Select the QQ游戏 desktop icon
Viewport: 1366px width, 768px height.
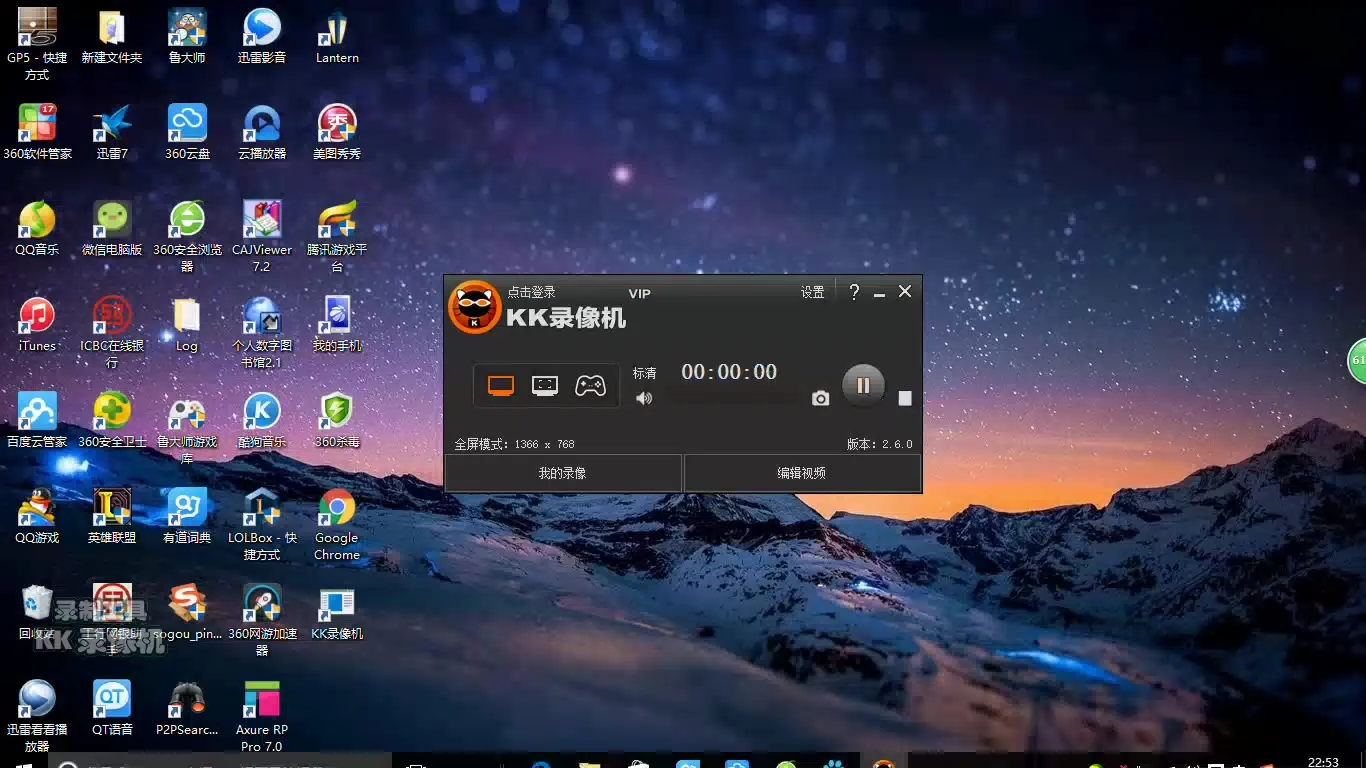pos(37,516)
